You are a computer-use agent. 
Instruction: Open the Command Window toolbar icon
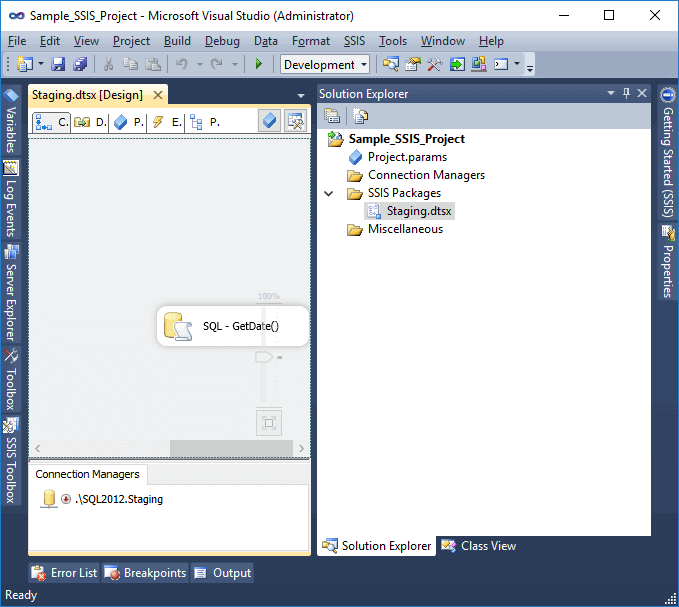501,65
